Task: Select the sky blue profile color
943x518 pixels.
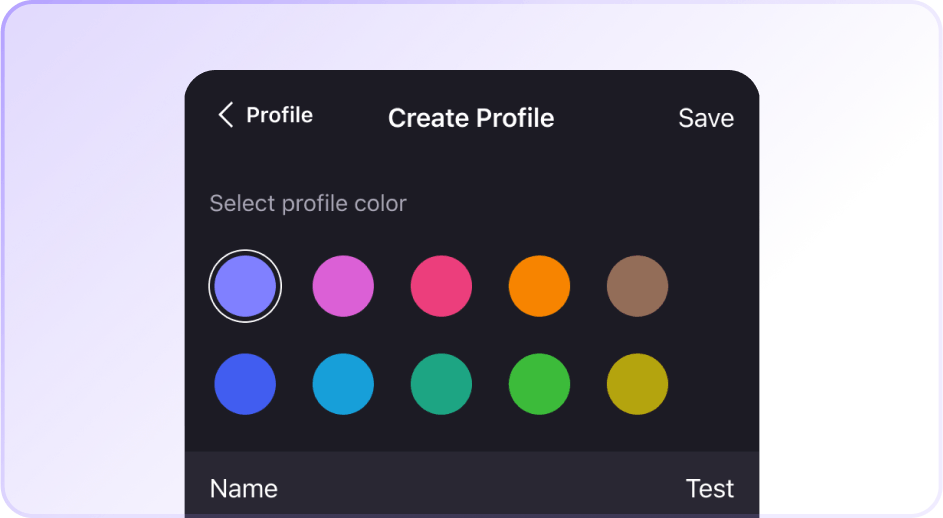Action: point(343,384)
